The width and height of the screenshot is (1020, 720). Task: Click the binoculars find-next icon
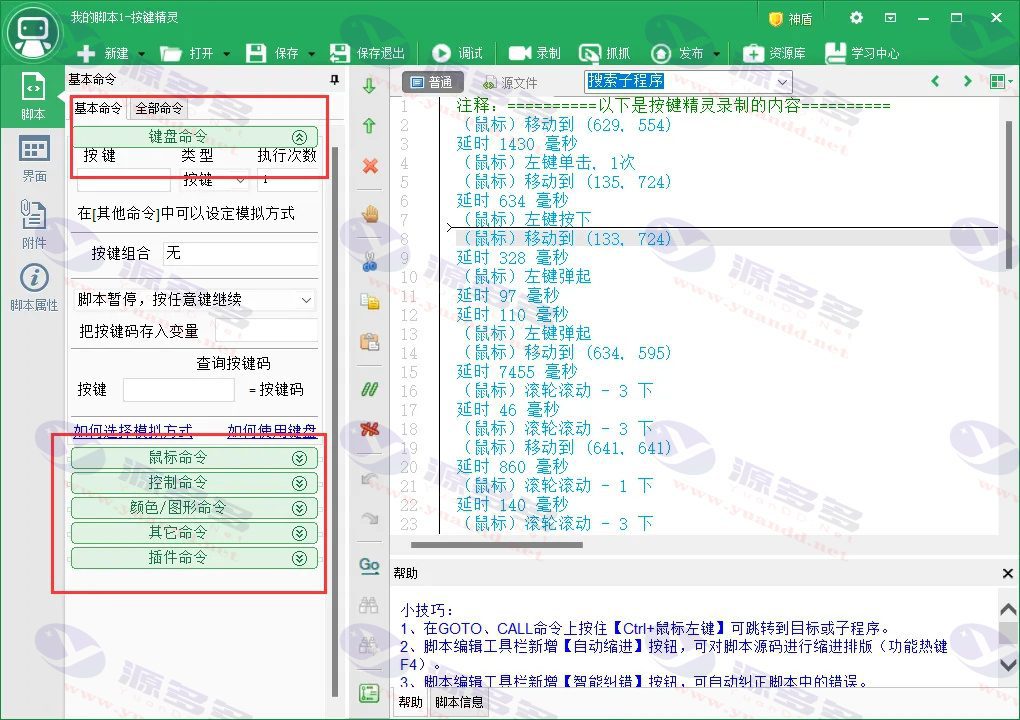pos(369,645)
